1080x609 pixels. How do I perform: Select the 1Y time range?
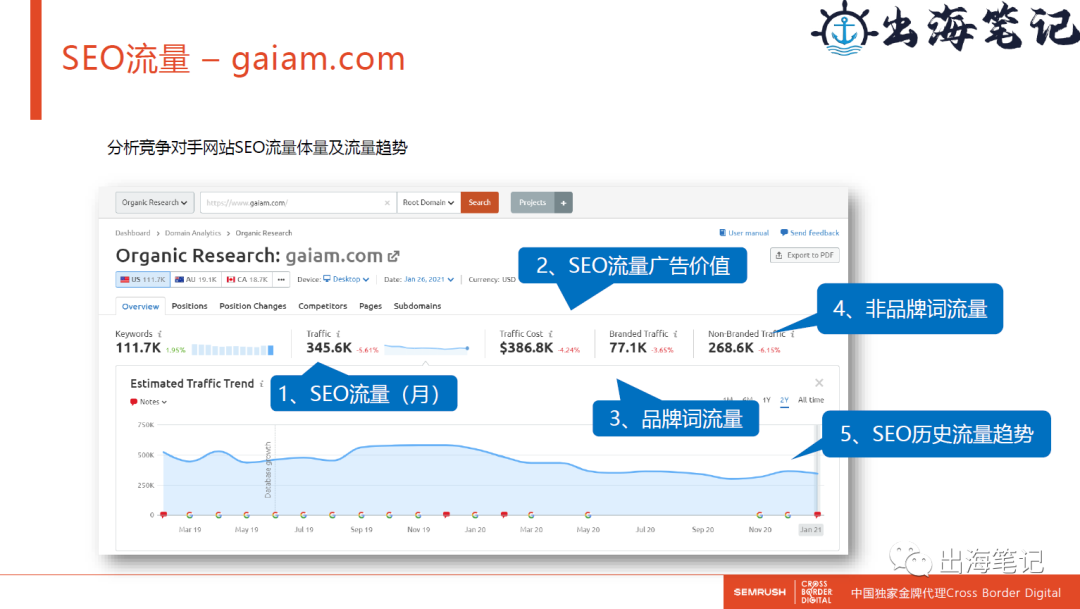click(767, 400)
